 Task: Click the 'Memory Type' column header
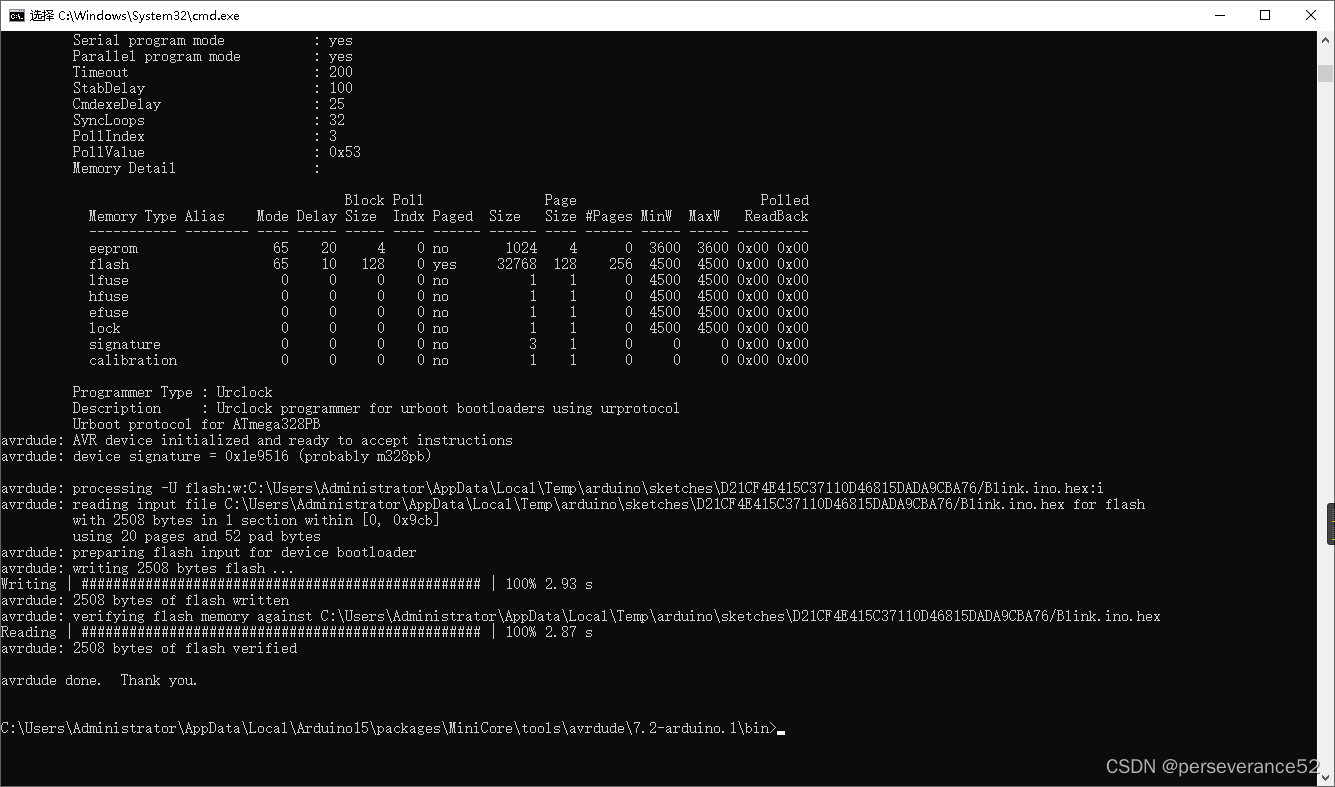pyautogui.click(x=132, y=216)
